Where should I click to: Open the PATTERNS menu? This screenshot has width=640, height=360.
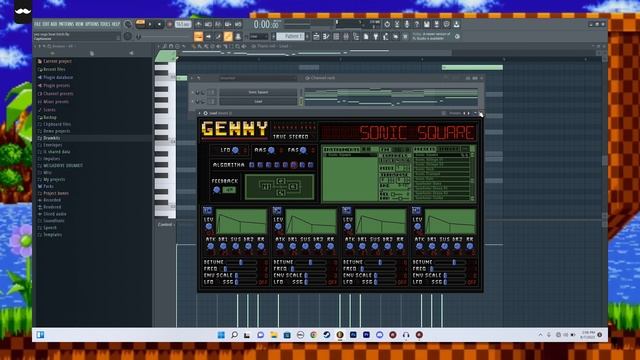click(66, 24)
